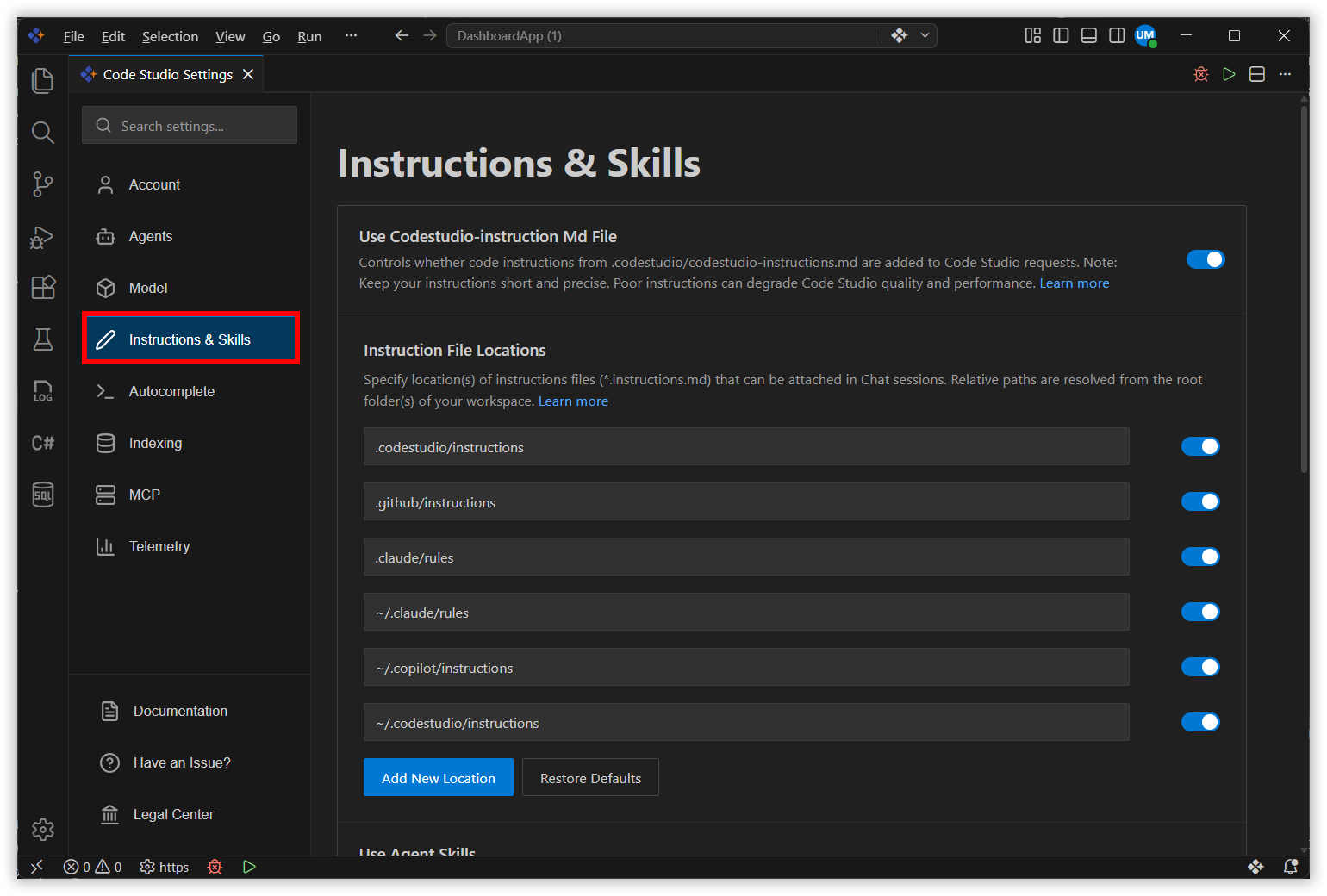This screenshot has height=896, width=1327.
Task: Open the C# activity bar icon
Action: point(42,443)
